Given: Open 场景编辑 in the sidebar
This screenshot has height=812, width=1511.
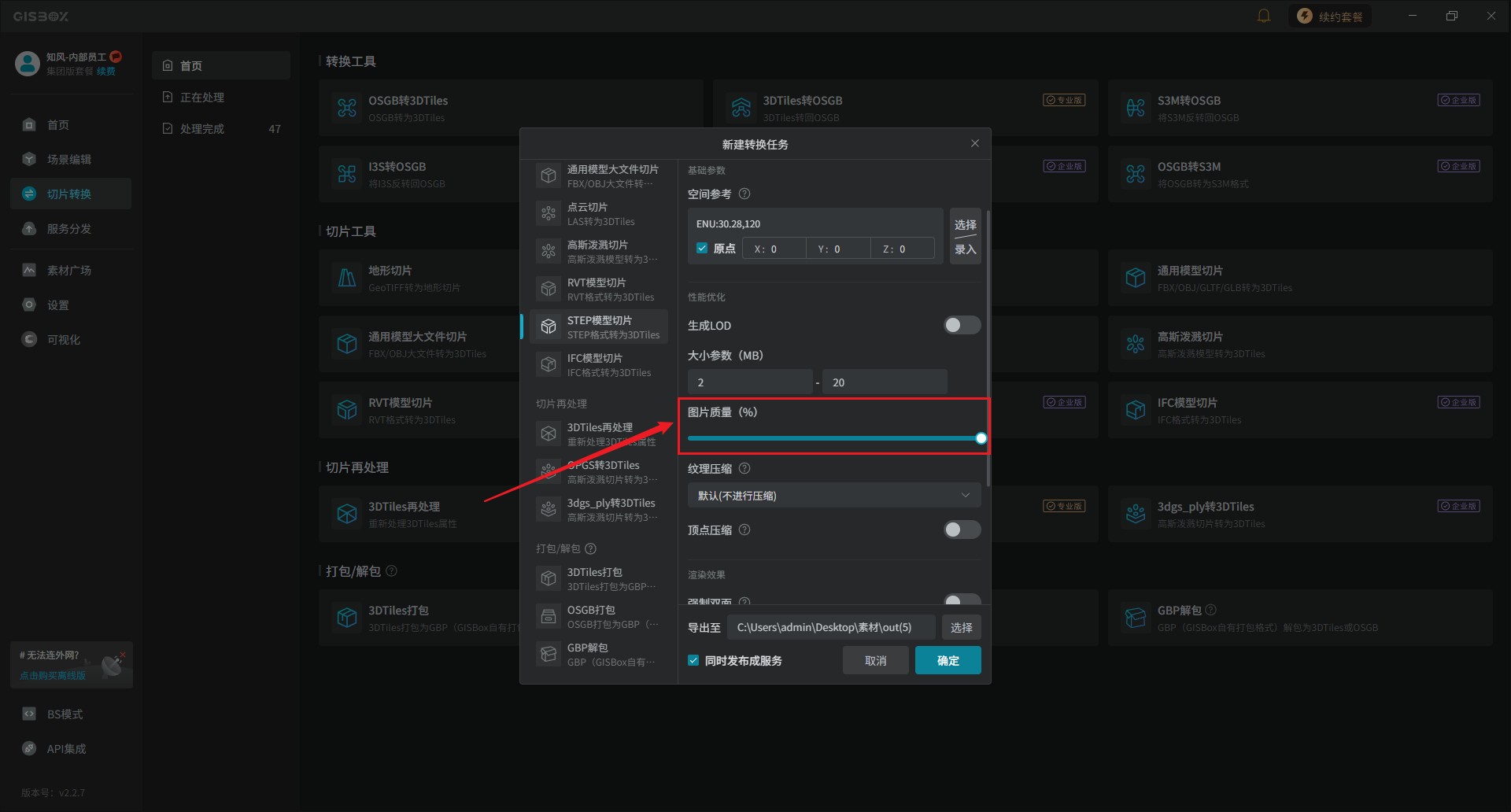Looking at the screenshot, I should [70, 159].
